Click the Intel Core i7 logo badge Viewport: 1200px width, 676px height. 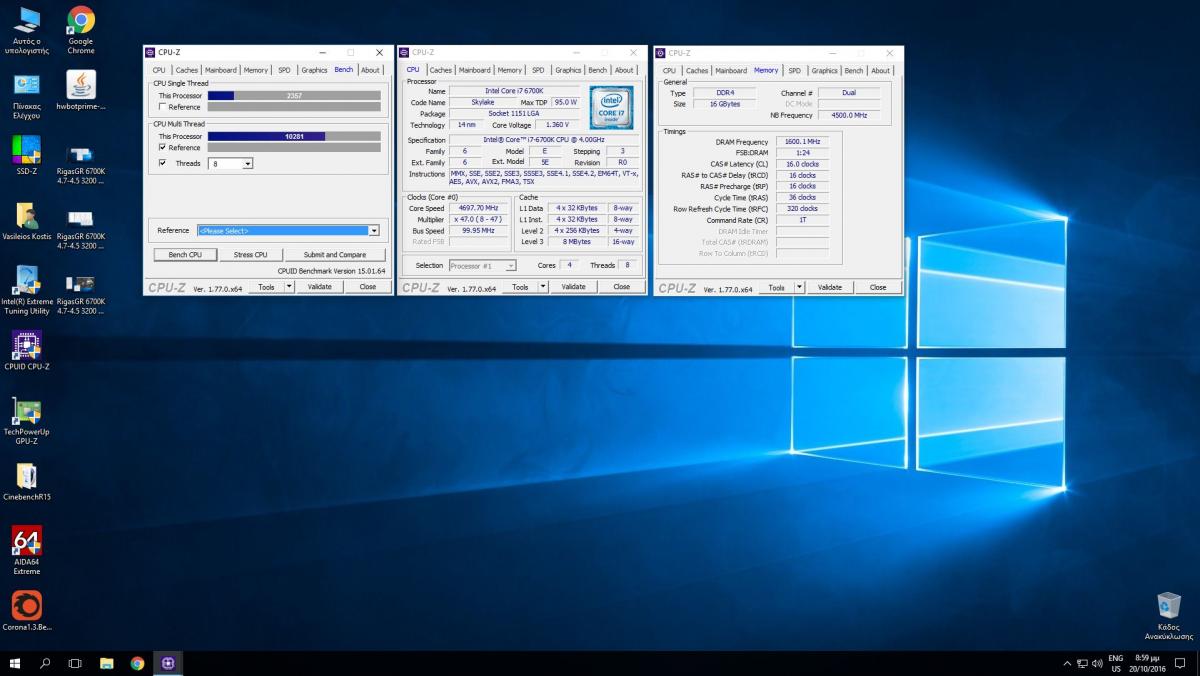click(x=611, y=108)
